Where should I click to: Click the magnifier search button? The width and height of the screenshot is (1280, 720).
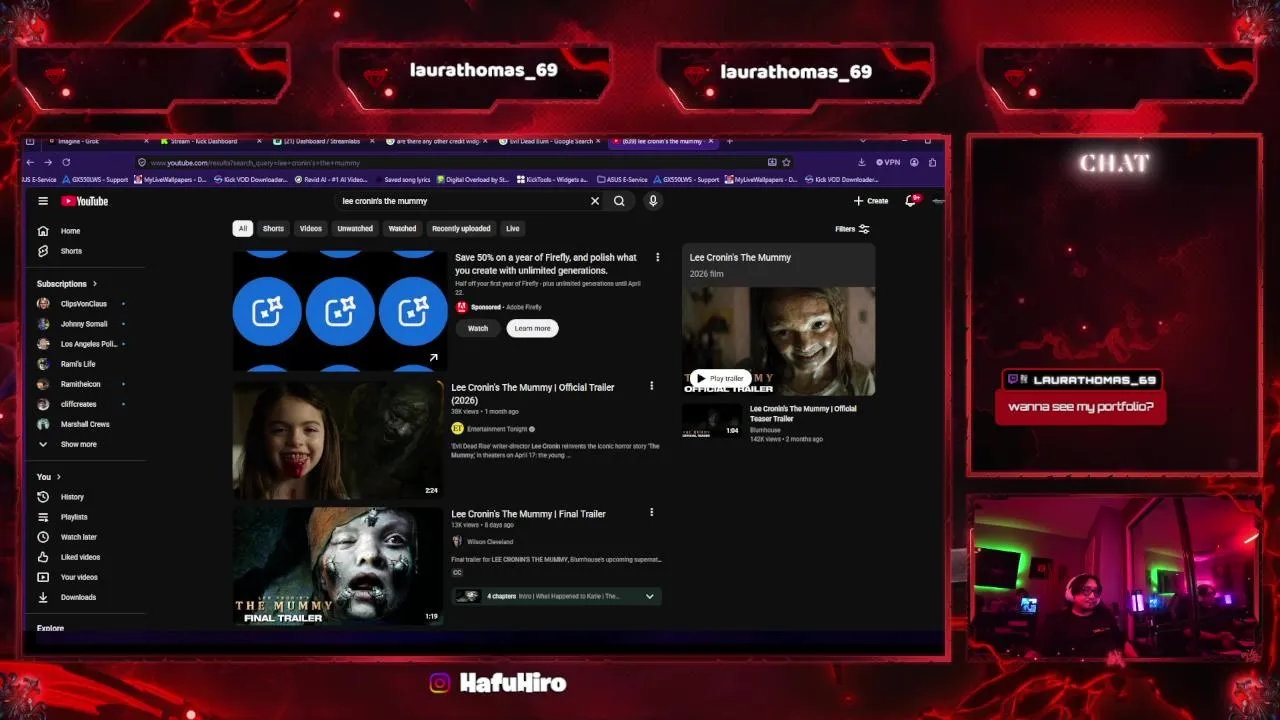[619, 201]
